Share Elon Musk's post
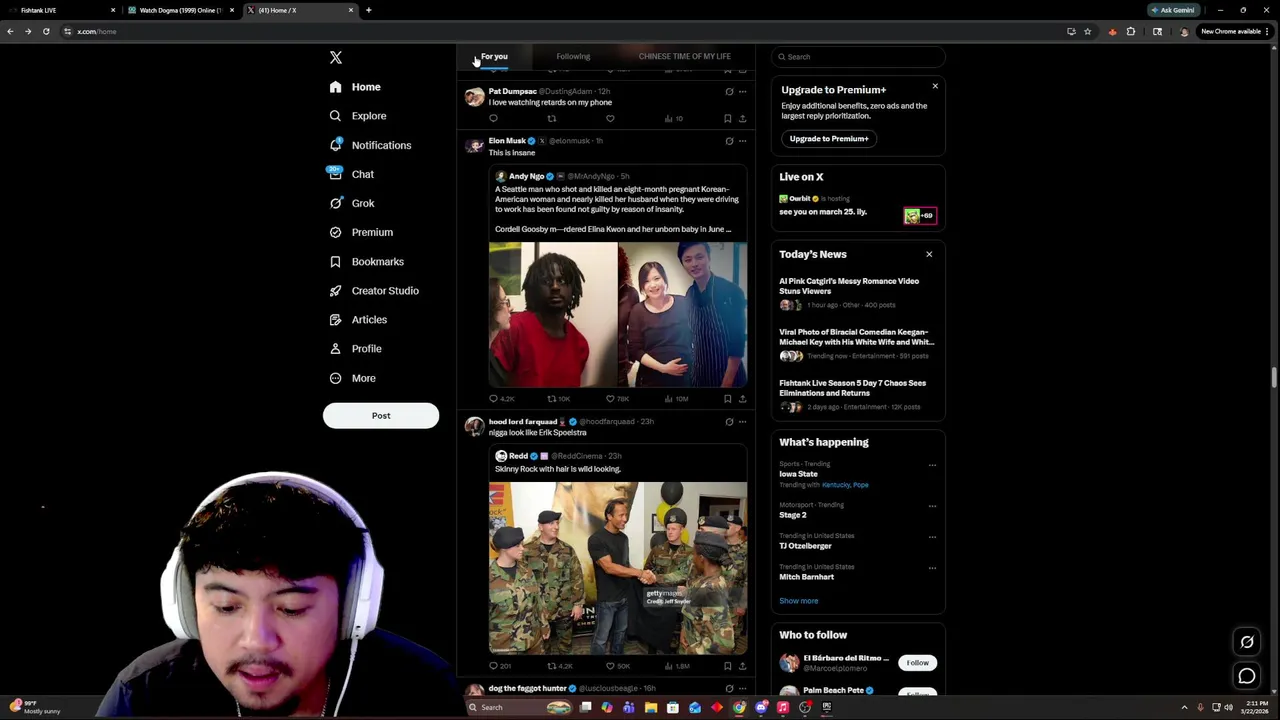 (742, 399)
